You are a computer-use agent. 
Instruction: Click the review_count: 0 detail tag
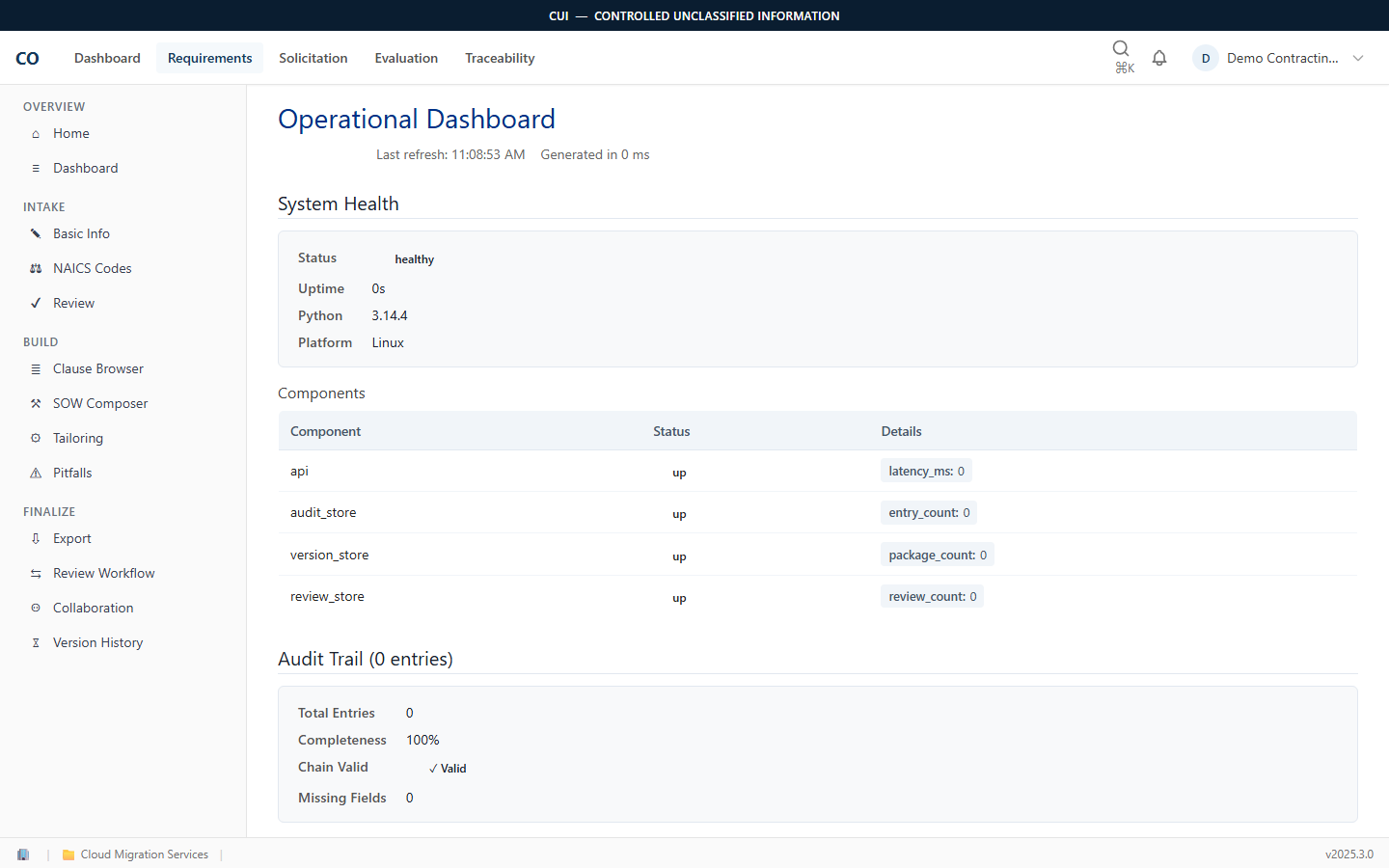(932, 596)
